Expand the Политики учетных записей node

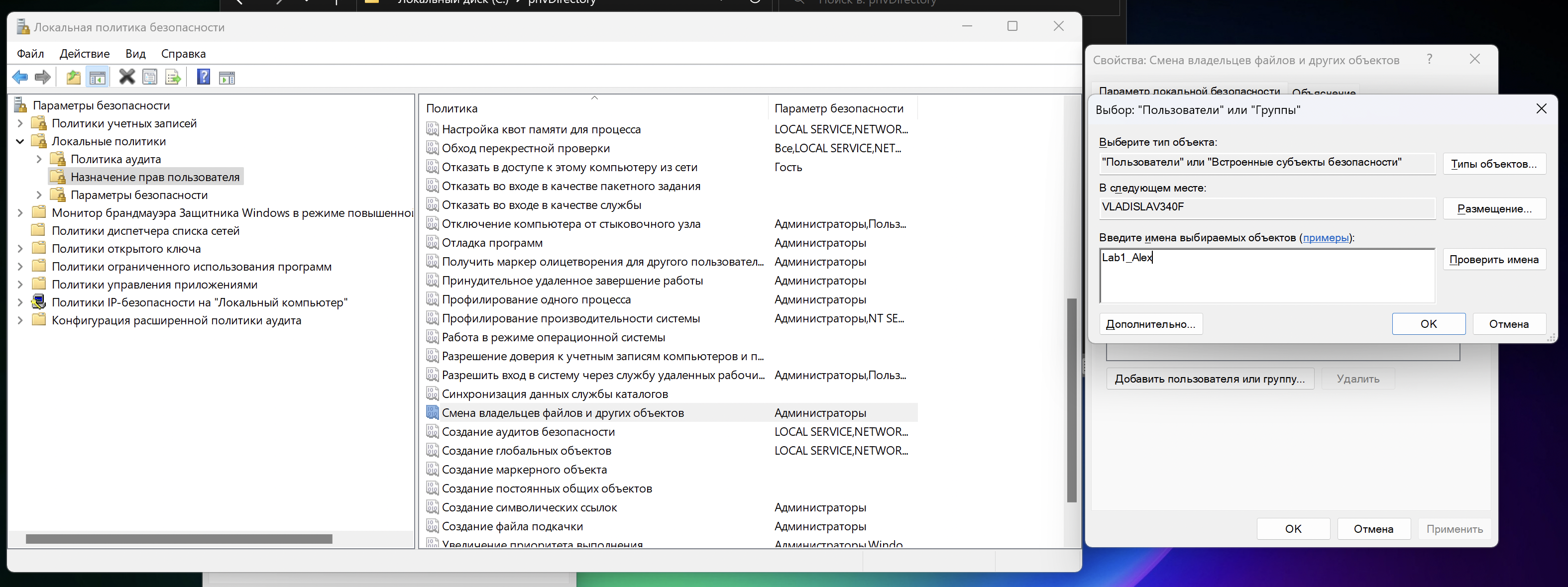20,123
